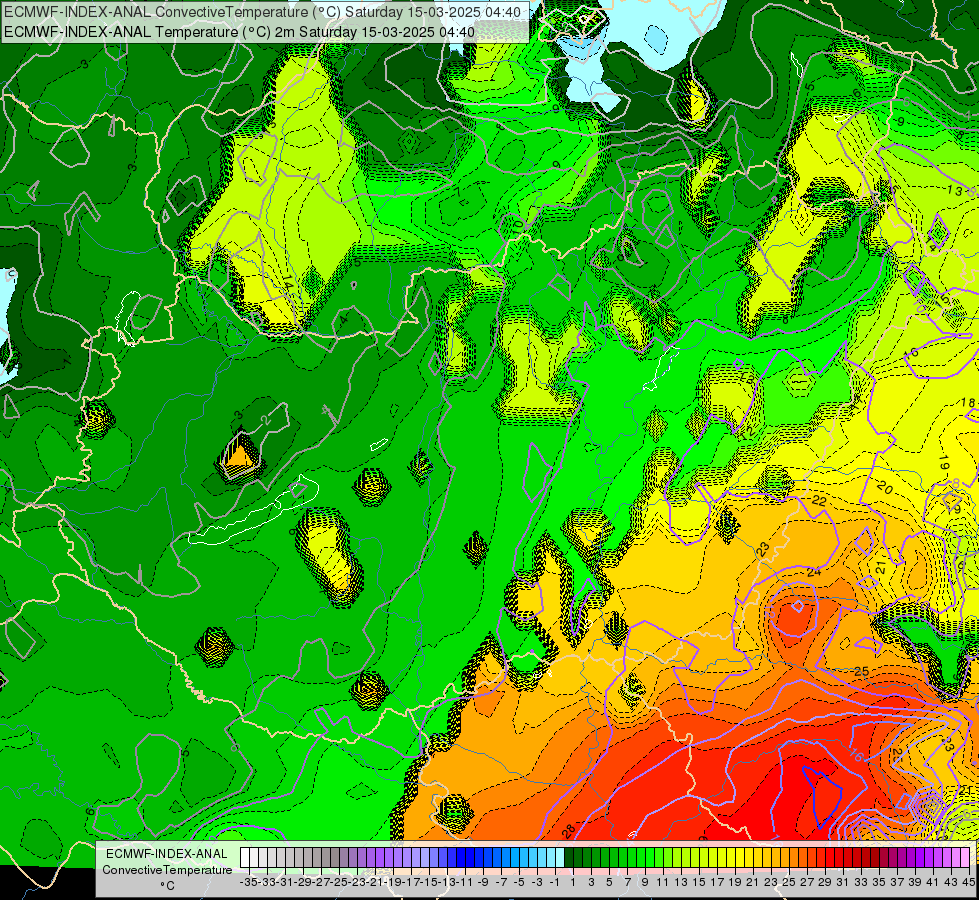Click the legend swatch above the -19 label

pyautogui.click(x=389, y=857)
